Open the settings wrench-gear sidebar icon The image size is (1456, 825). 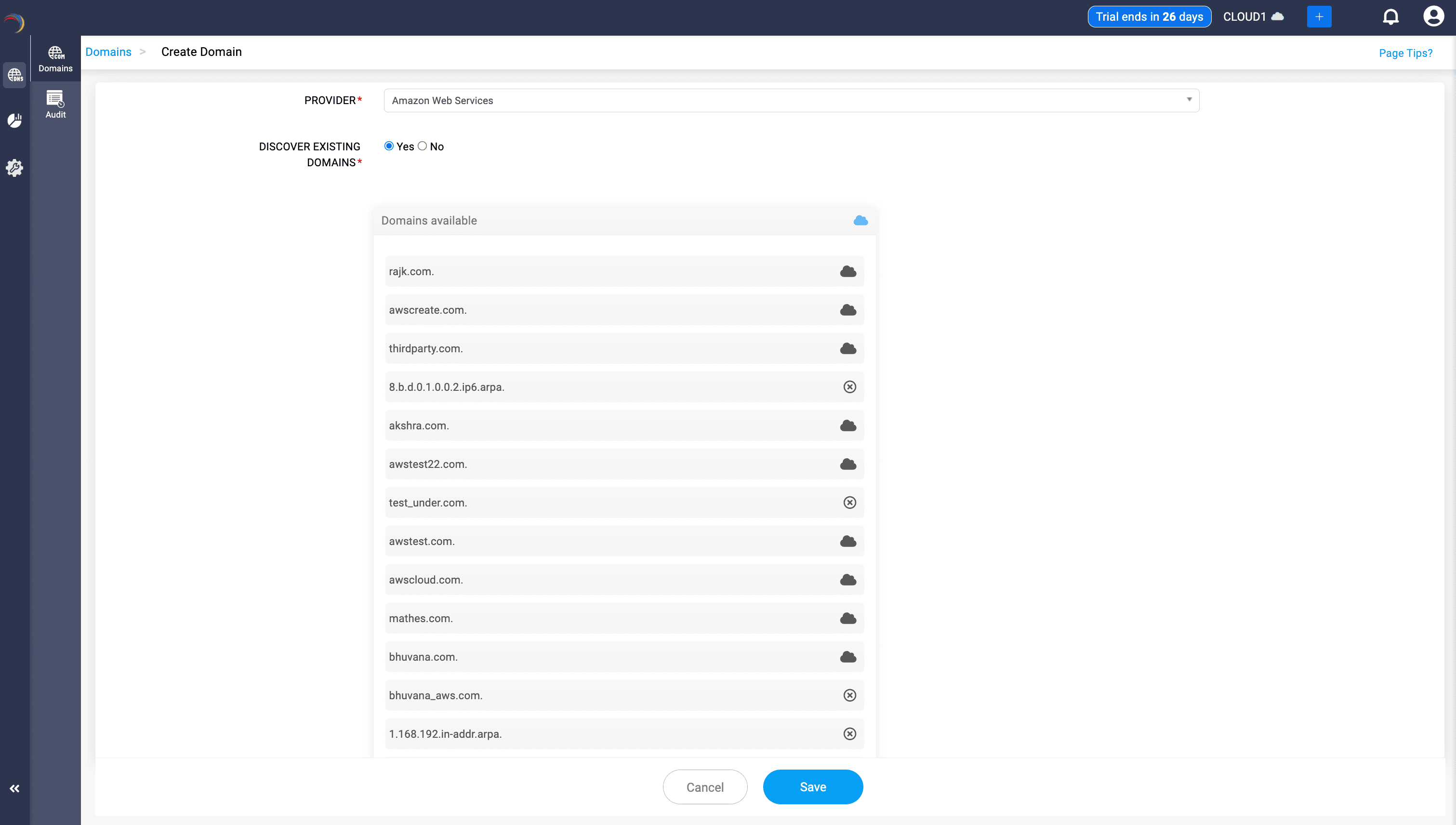[15, 168]
